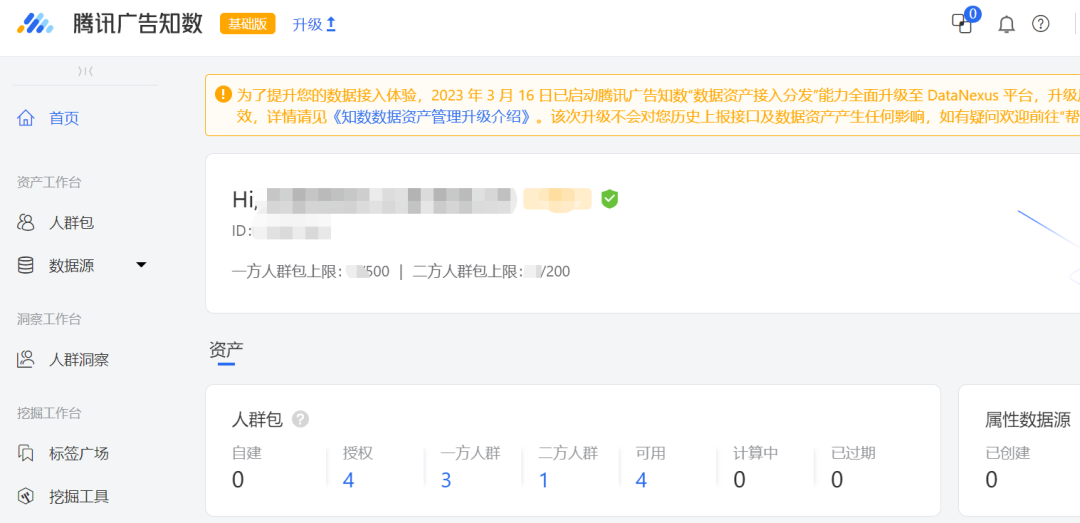Click the 一方人群包上限 text
Image resolution: width=1080 pixels, height=523 pixels.
pyautogui.click(x=287, y=271)
